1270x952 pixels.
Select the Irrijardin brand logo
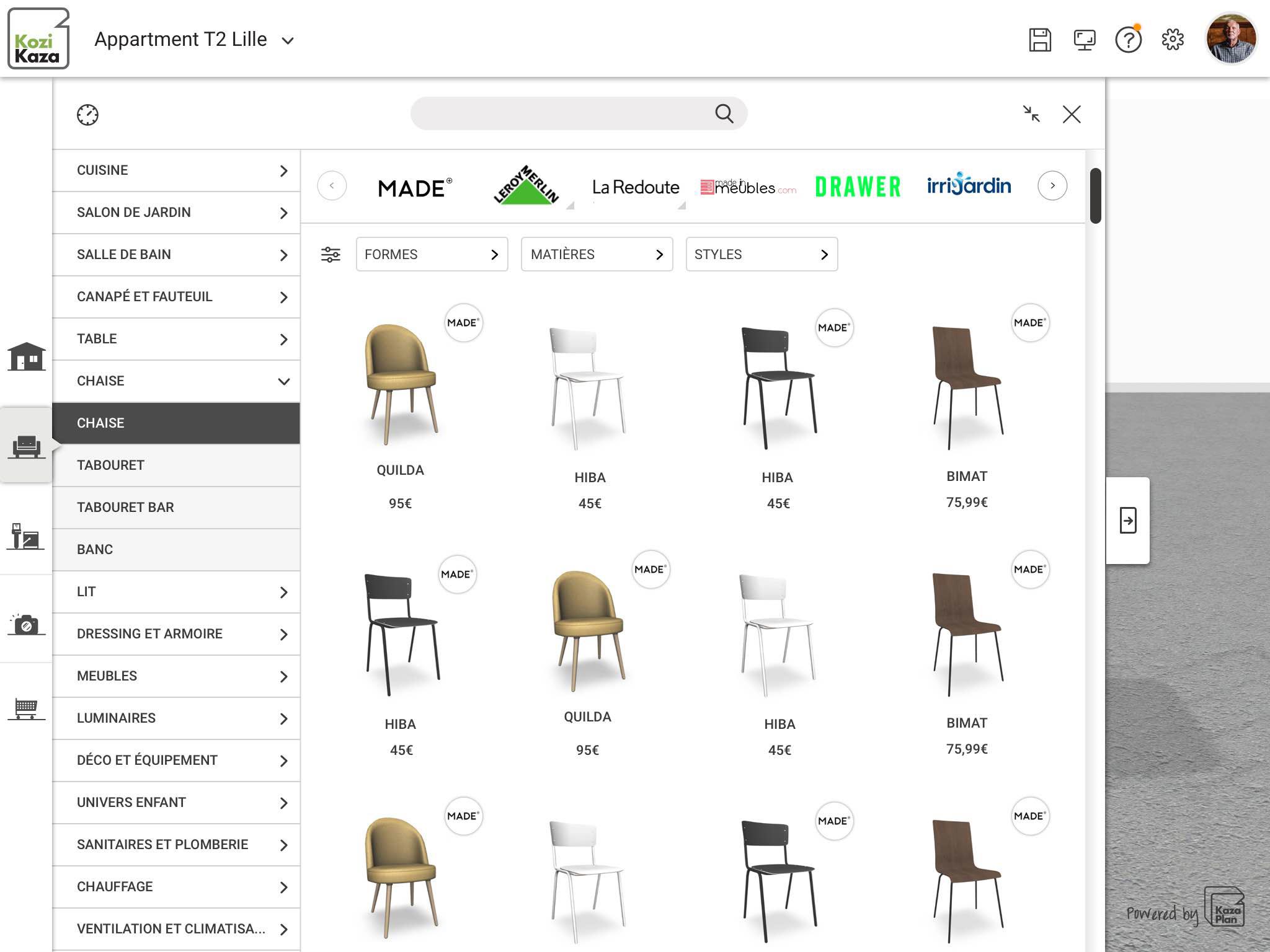pos(969,184)
